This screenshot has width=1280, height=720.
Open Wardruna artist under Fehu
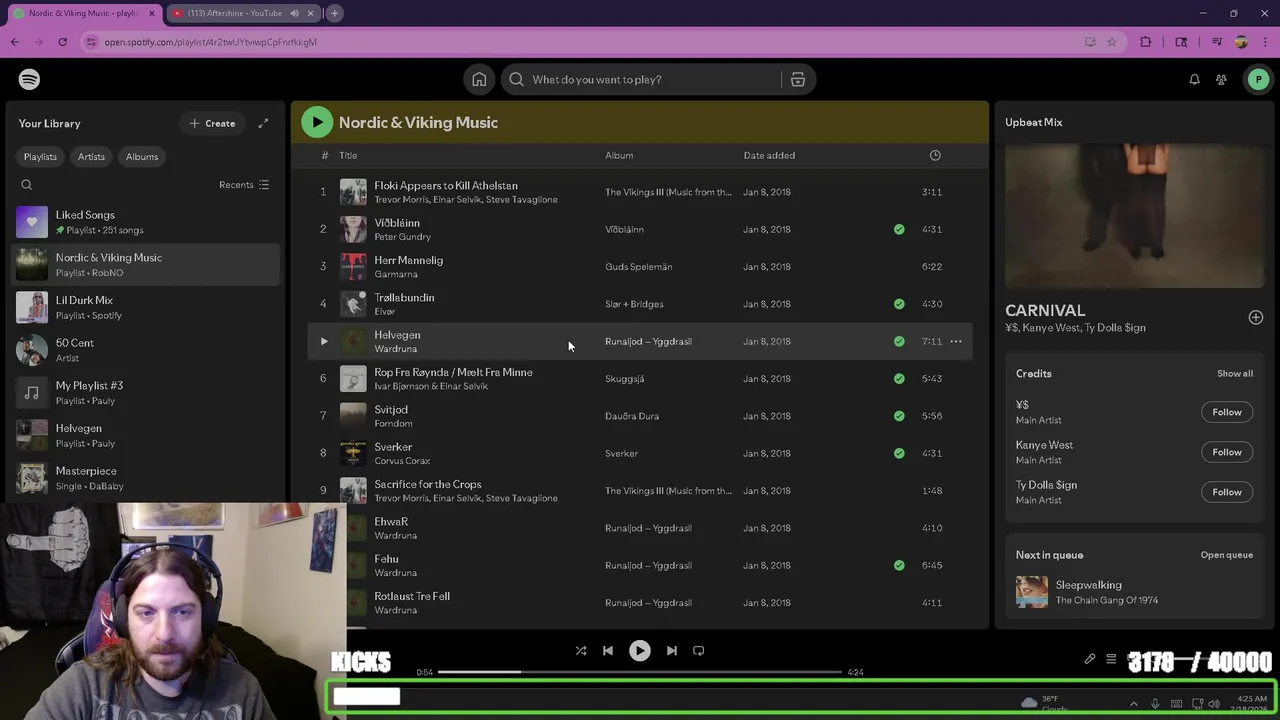pos(395,573)
